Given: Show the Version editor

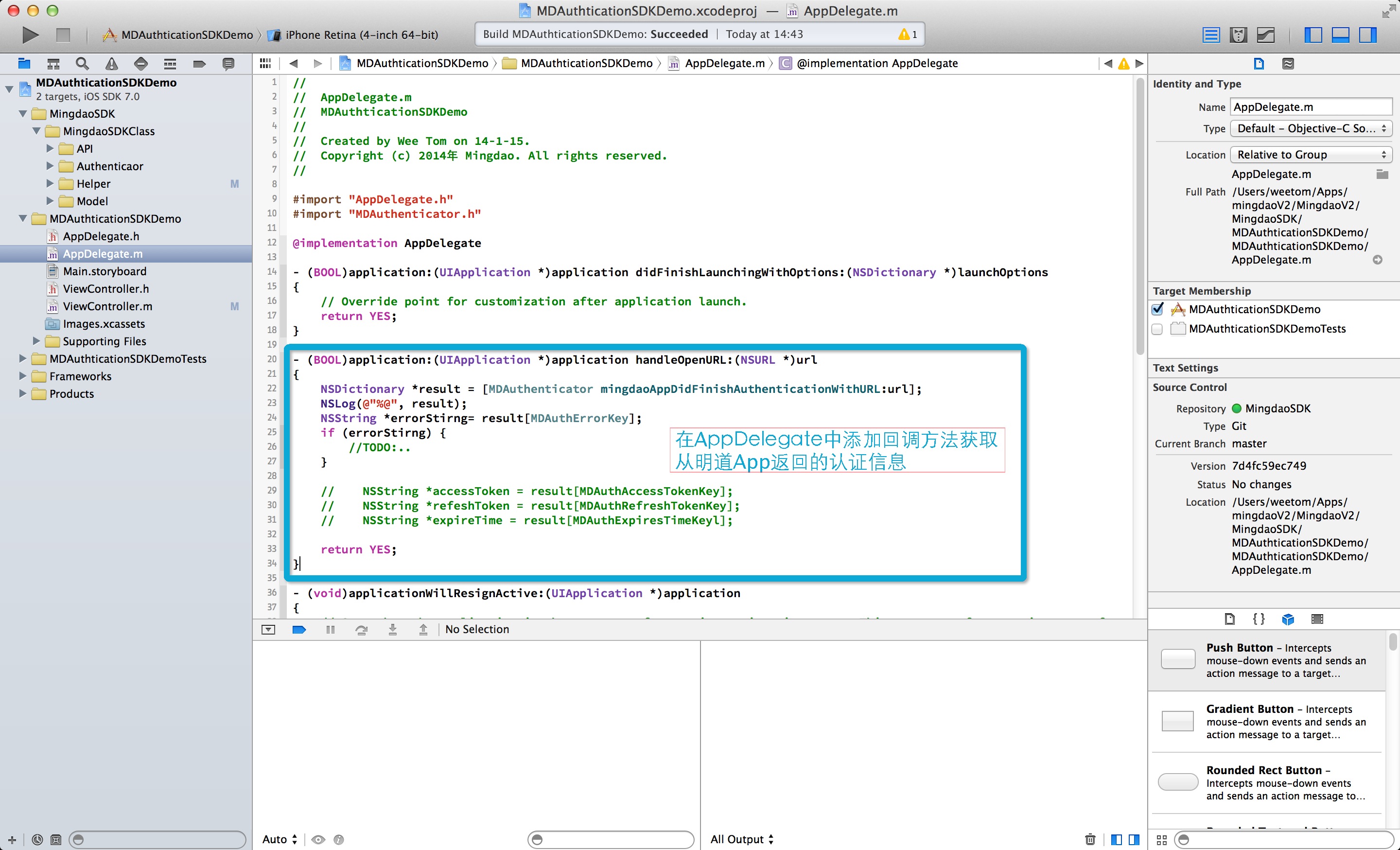Looking at the screenshot, I should point(1265,35).
